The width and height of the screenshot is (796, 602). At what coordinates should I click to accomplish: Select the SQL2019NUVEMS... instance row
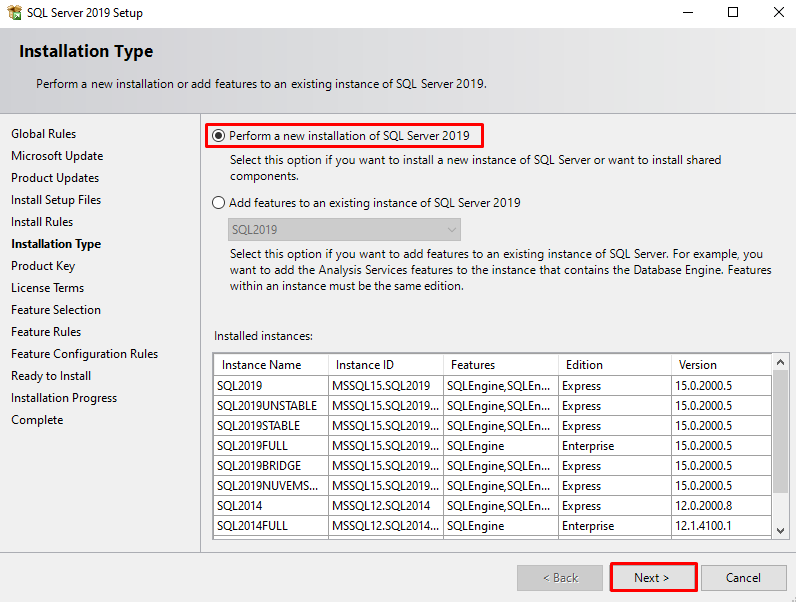(x=492, y=486)
